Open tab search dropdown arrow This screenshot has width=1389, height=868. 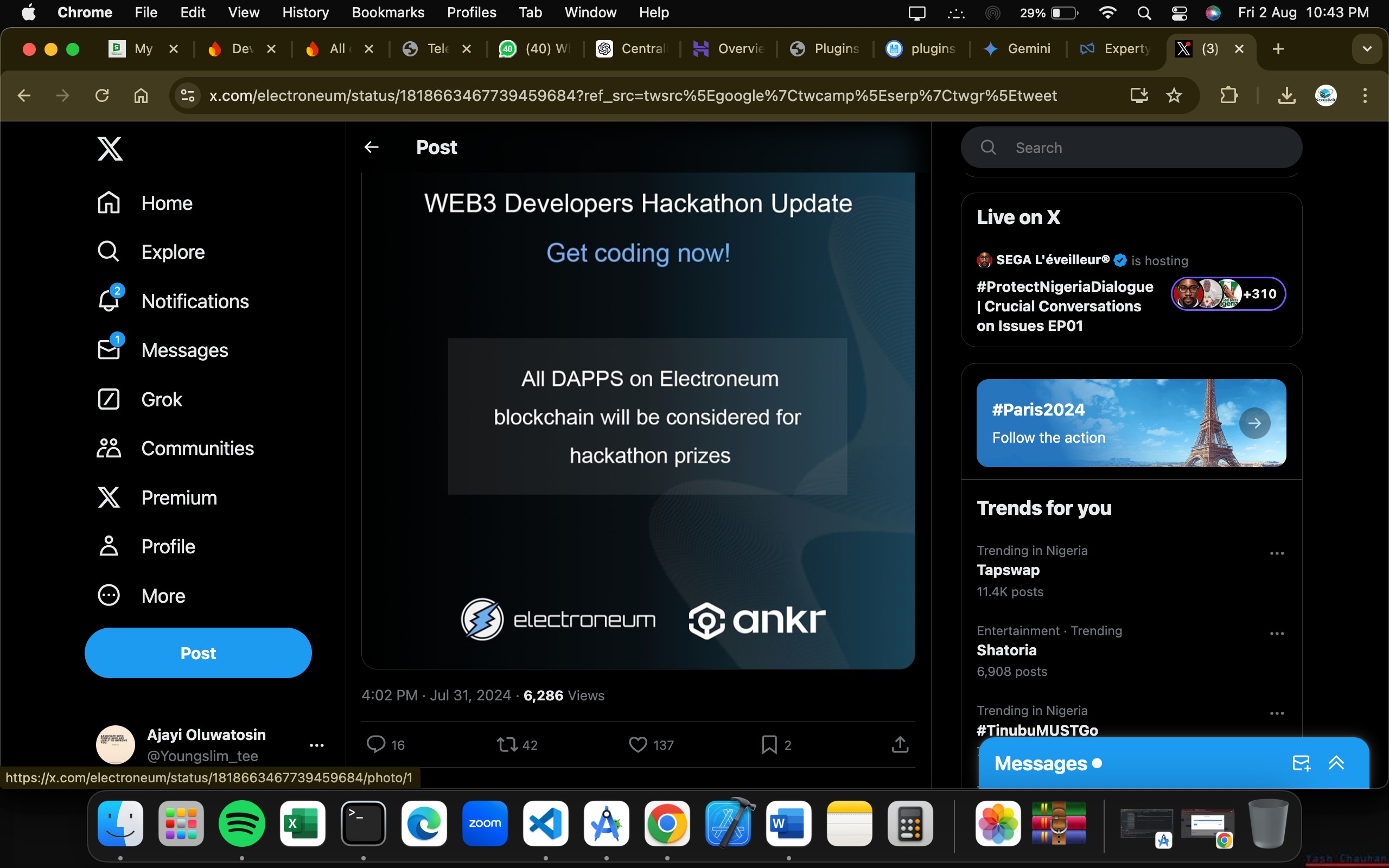[1367, 49]
